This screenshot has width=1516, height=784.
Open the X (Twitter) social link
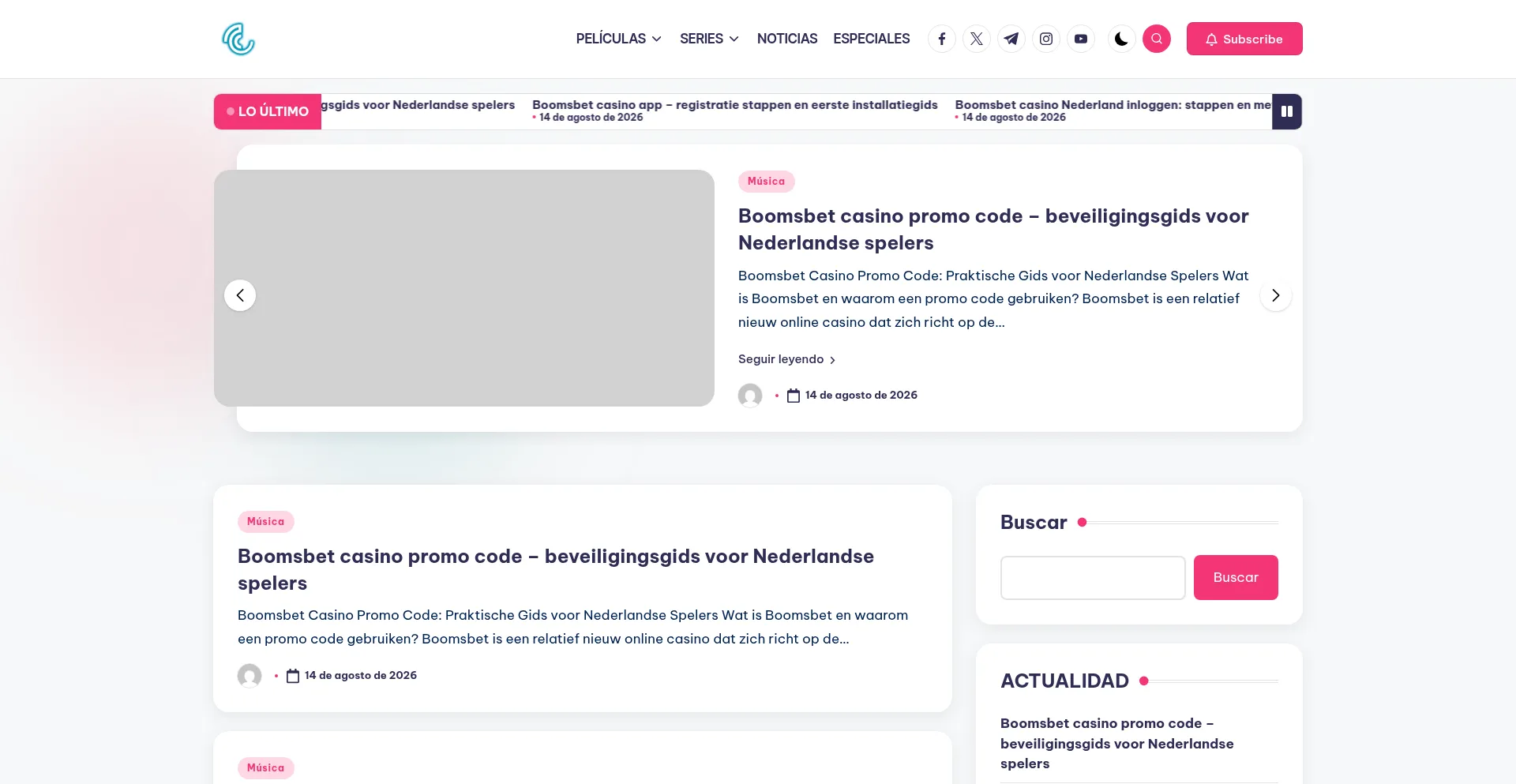click(x=977, y=39)
